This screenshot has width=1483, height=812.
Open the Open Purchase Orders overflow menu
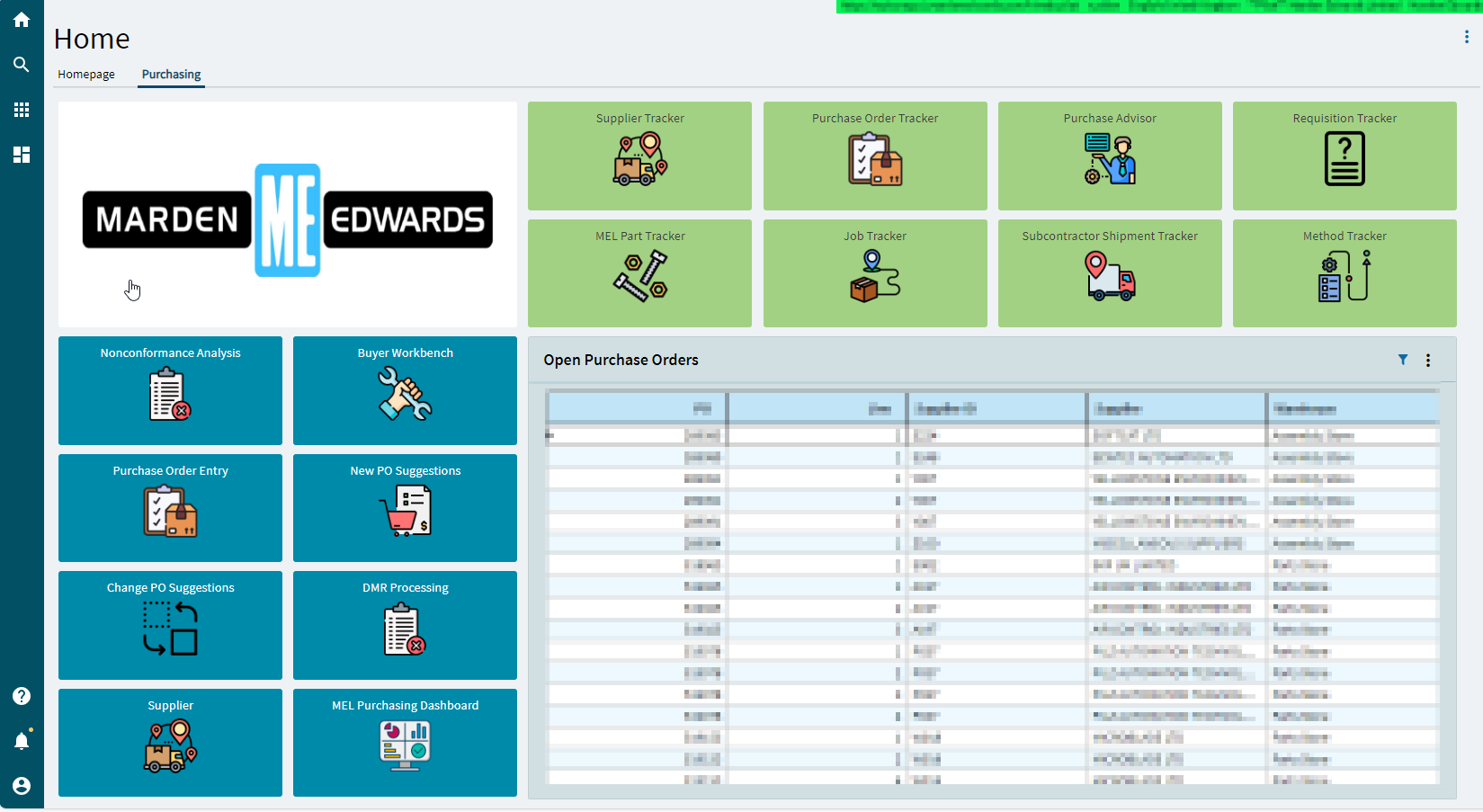point(1428,360)
